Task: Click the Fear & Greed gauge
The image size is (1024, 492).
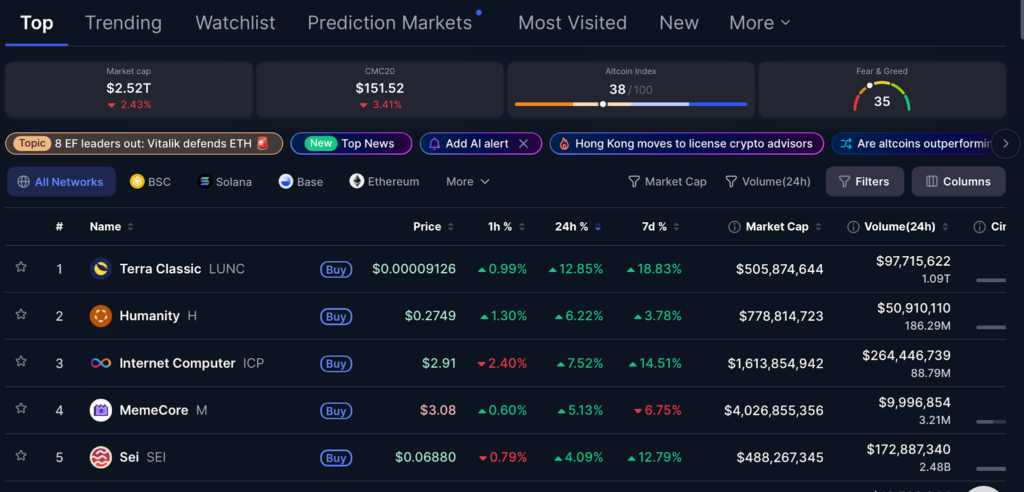Action: pyautogui.click(x=882, y=97)
